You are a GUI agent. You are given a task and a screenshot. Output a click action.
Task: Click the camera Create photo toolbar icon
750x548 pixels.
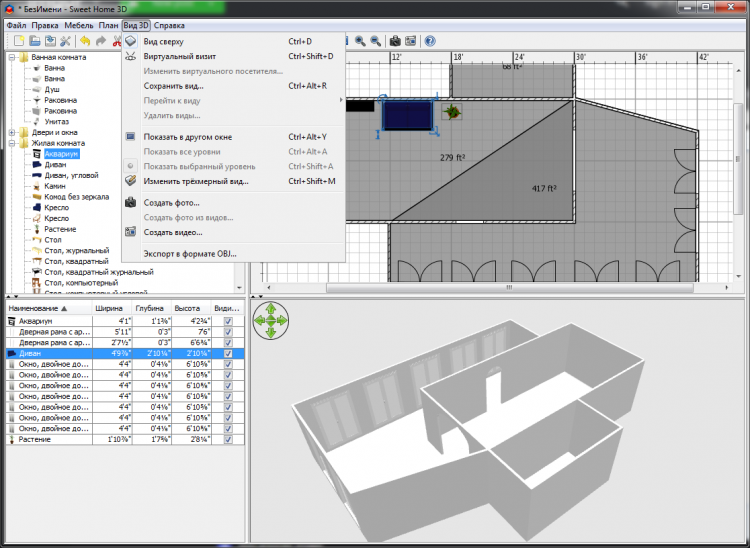click(x=395, y=41)
